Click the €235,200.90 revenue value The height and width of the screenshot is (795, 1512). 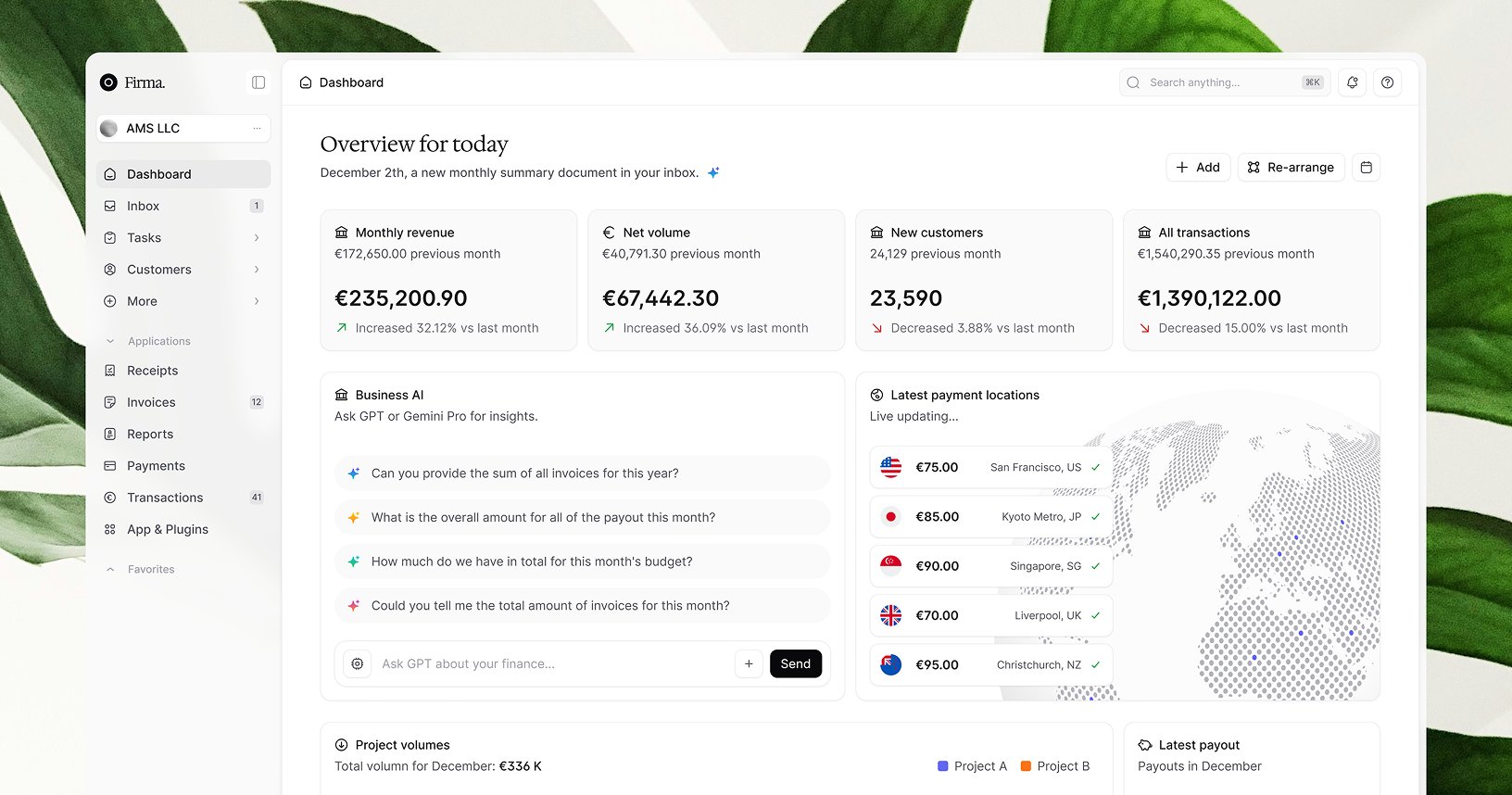coord(401,298)
